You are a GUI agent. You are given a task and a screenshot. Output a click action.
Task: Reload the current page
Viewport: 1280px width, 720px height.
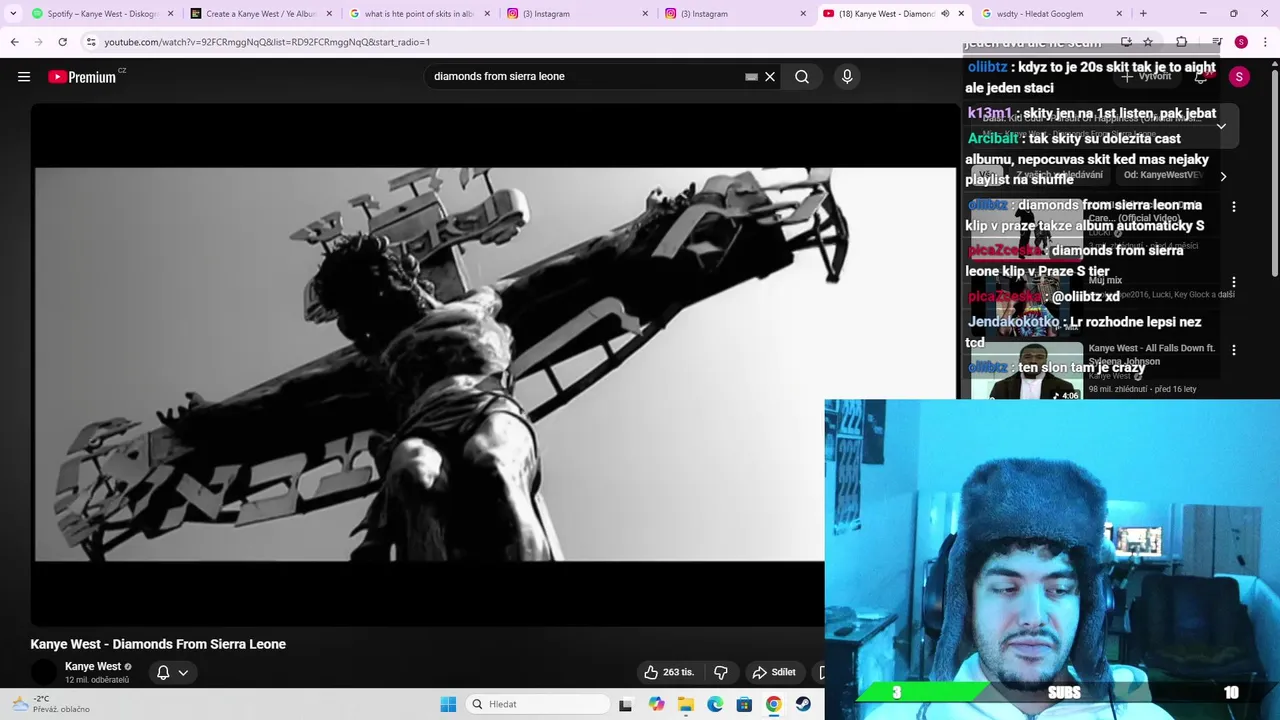click(x=62, y=42)
